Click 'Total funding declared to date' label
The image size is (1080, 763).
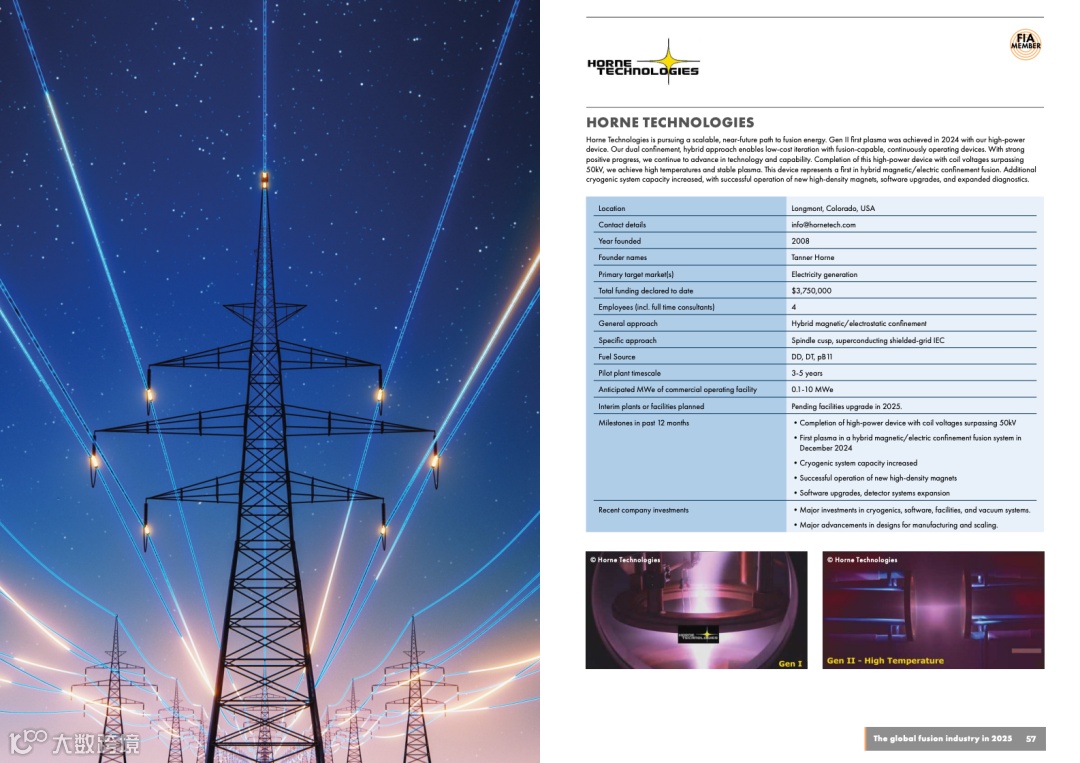point(645,291)
